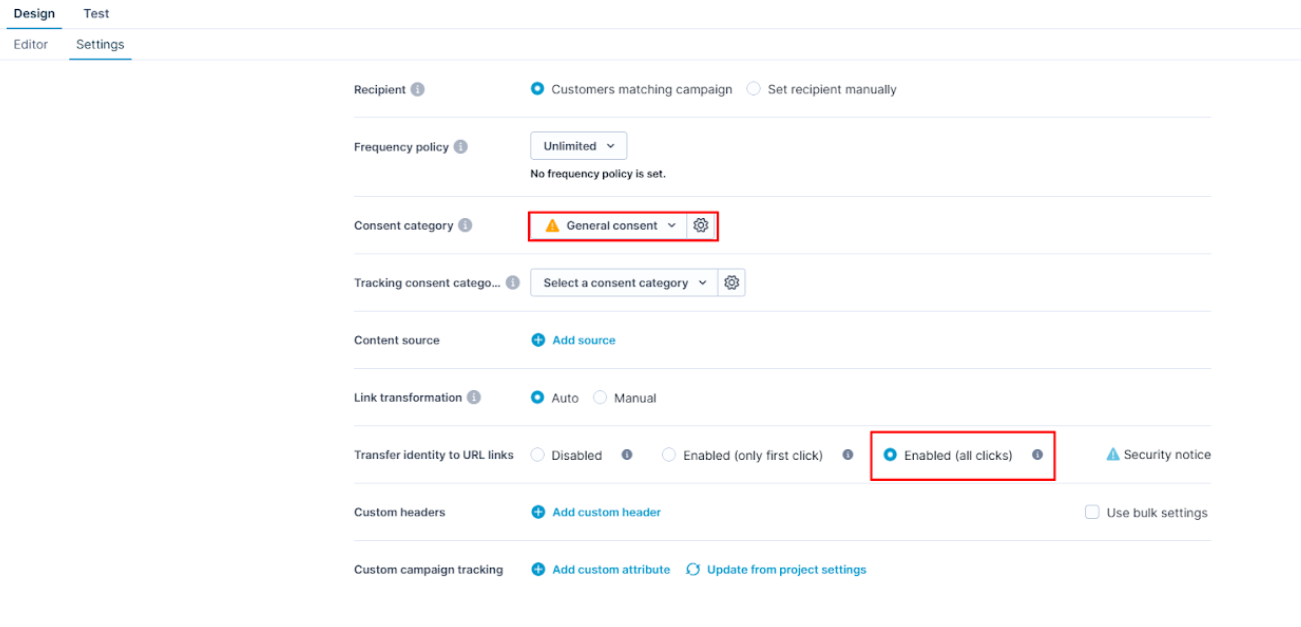The image size is (1301, 627).
Task: Switch to the Test tab
Action: coord(96,14)
